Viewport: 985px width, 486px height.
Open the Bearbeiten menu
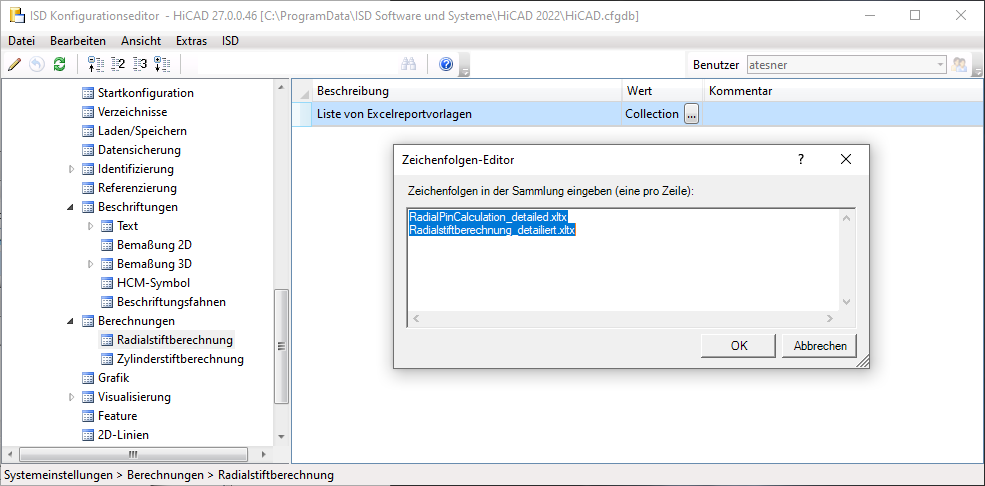[78, 41]
